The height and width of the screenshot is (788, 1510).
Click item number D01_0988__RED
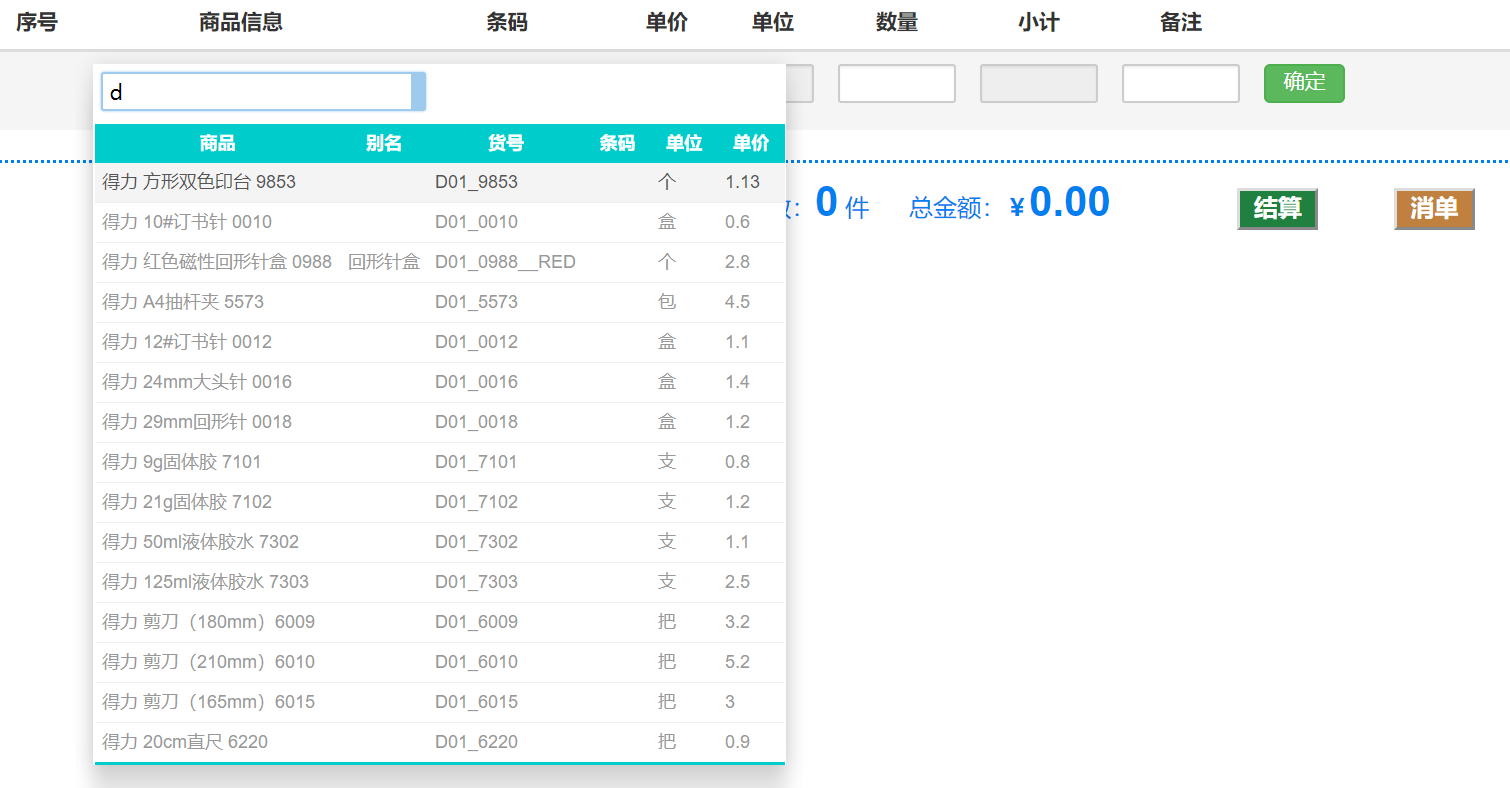tap(505, 262)
